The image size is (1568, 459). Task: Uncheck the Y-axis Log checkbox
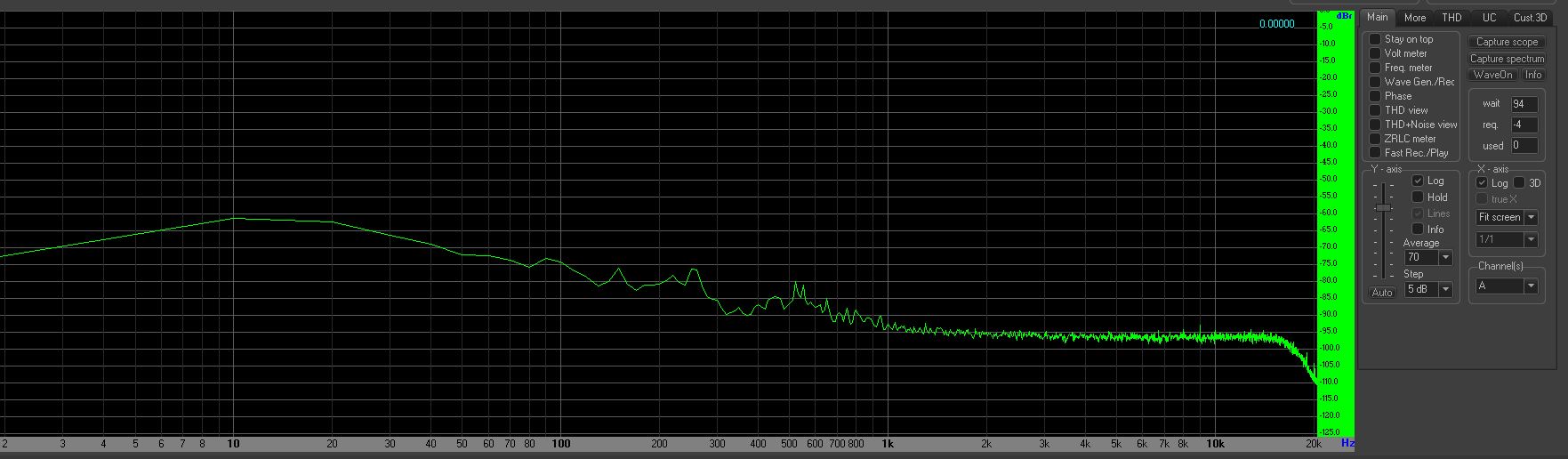(x=1418, y=181)
